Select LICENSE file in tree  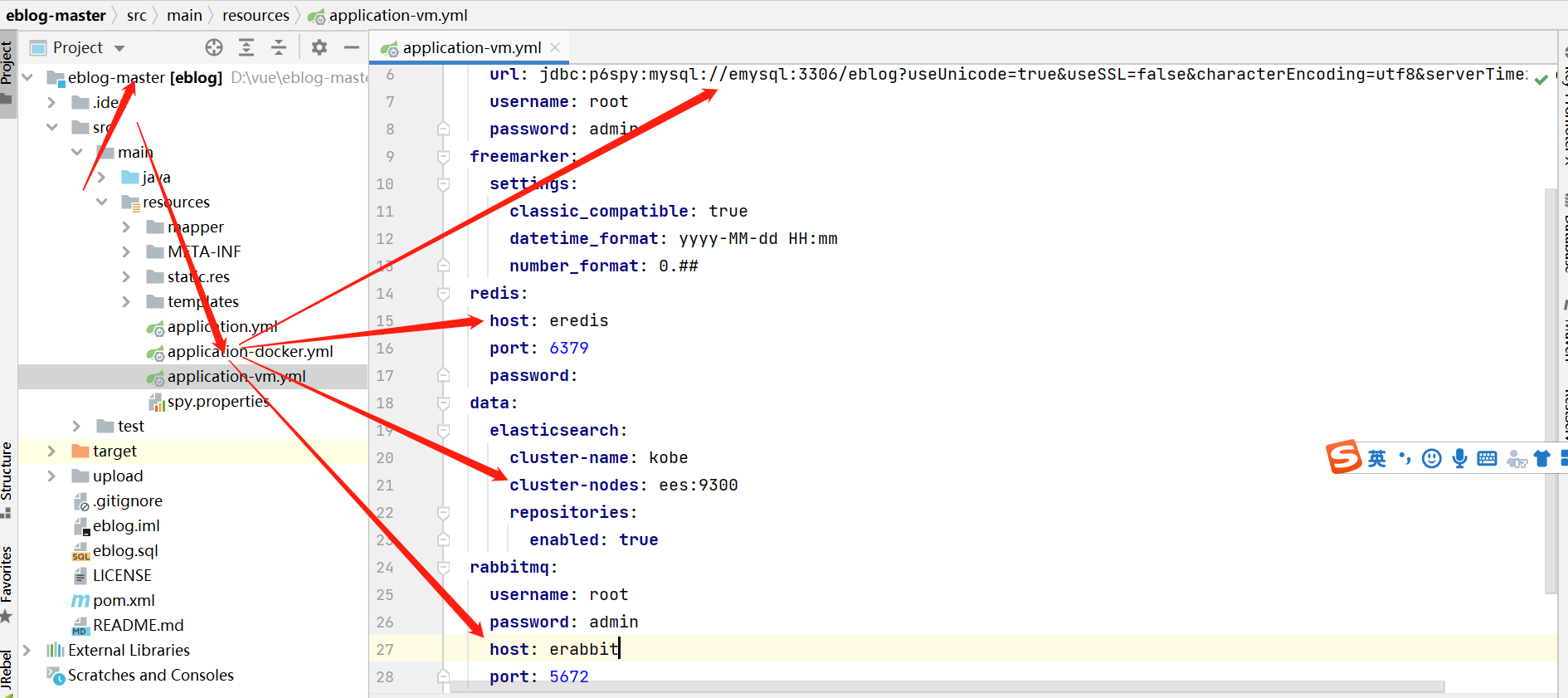pos(122,575)
